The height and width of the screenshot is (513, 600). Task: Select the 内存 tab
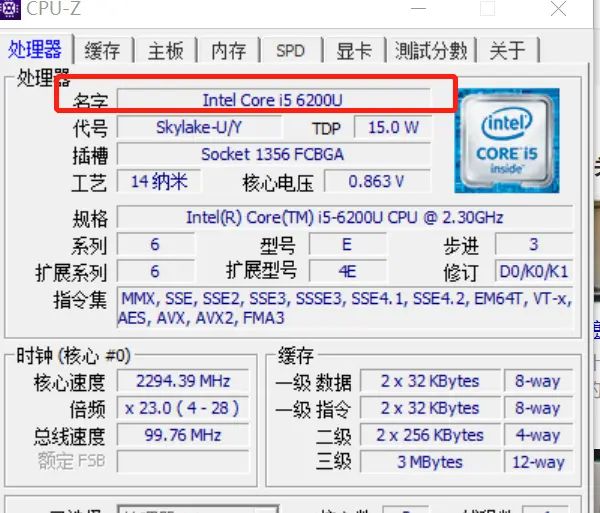pos(228,50)
